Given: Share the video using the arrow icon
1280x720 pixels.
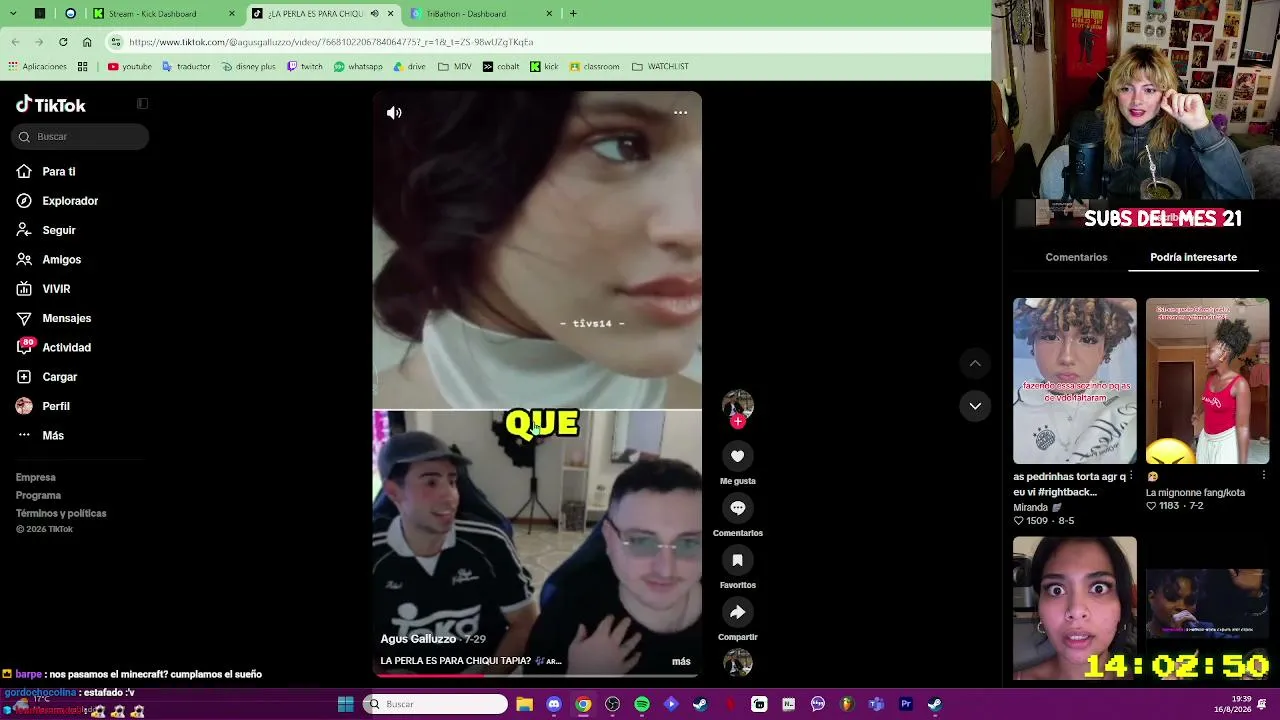Looking at the screenshot, I should (x=738, y=612).
